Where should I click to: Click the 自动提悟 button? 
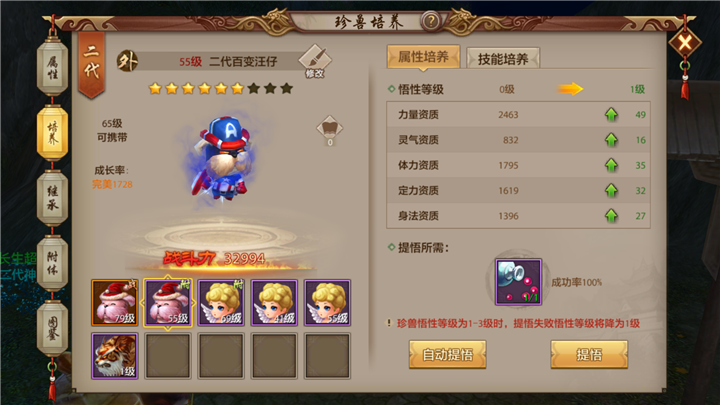pyautogui.click(x=447, y=354)
